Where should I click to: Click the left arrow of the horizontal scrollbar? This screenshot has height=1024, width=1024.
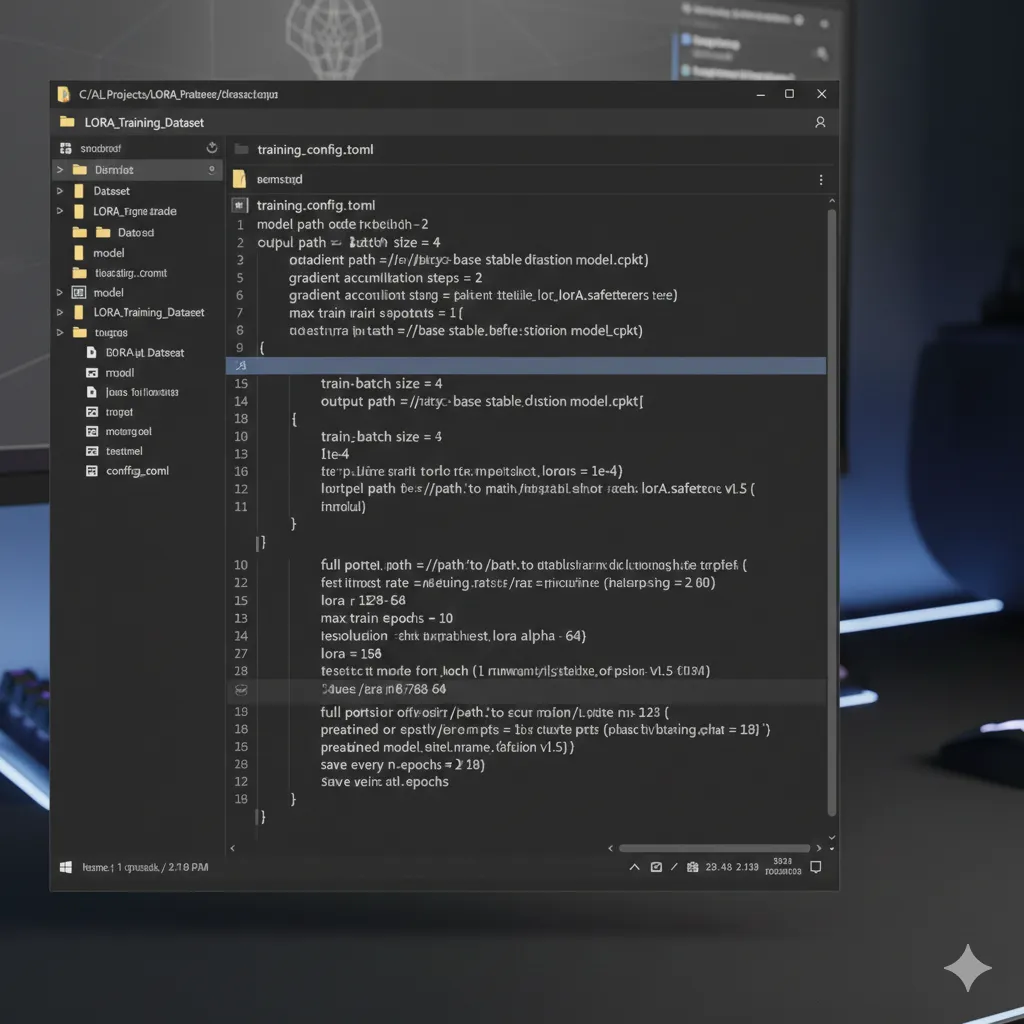coord(611,848)
